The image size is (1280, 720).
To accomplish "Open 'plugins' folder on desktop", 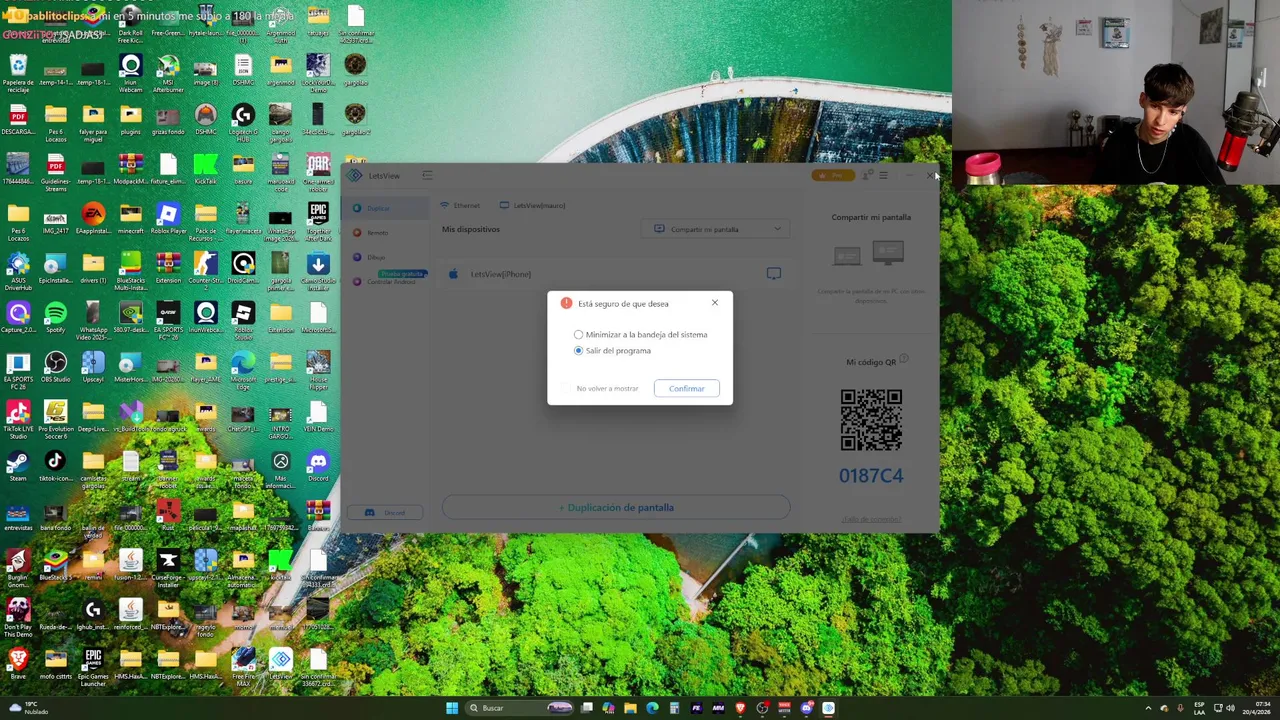I will (130, 121).
